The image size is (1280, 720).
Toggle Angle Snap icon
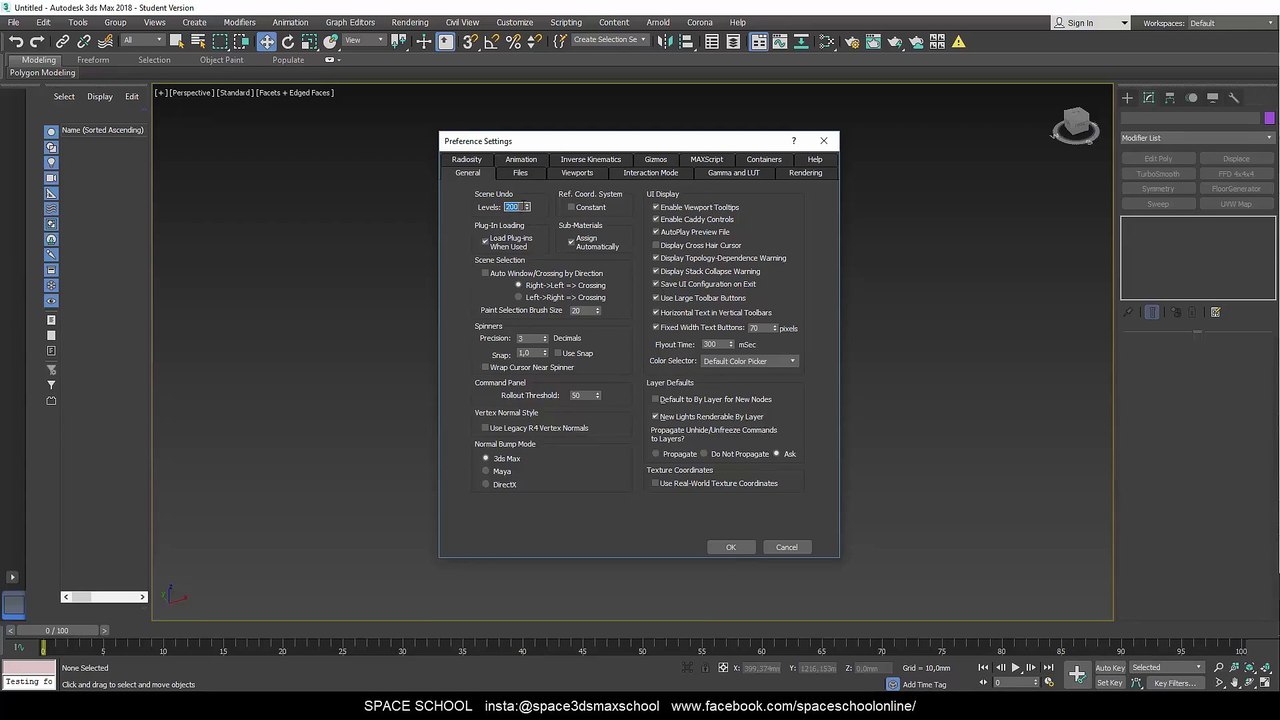click(x=490, y=41)
